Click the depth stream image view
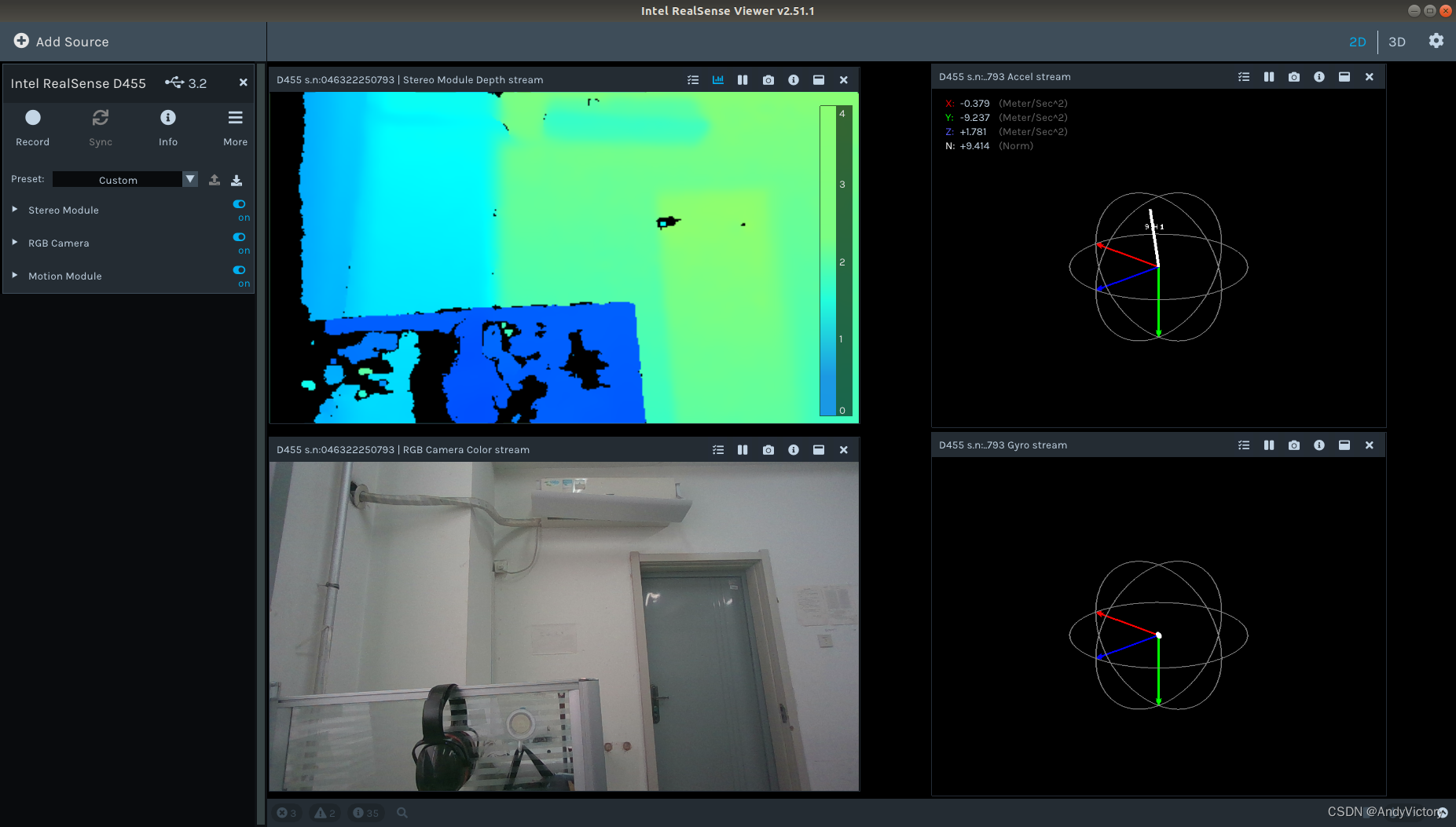The height and width of the screenshot is (827, 1456). [564, 258]
